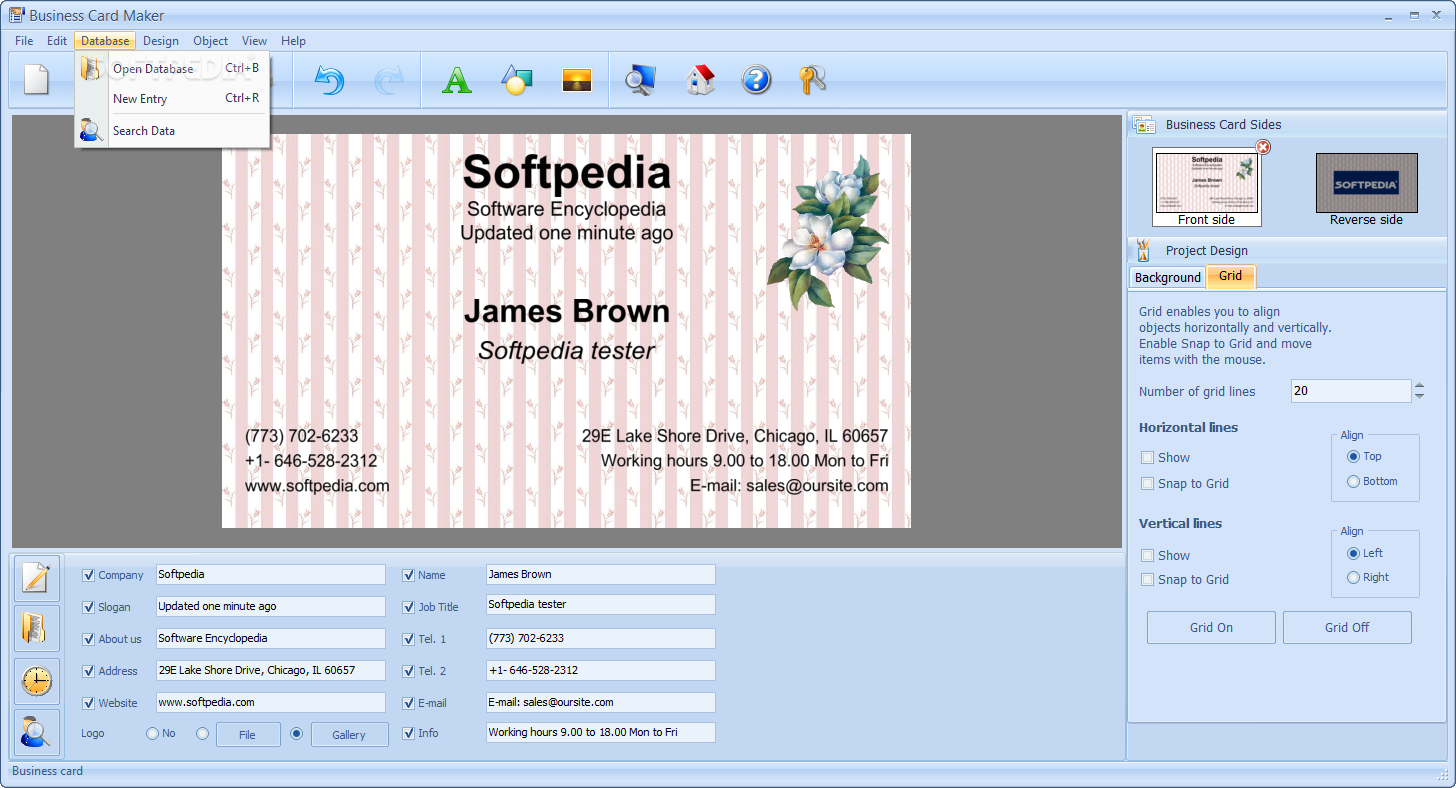Image resolution: width=1456 pixels, height=788 pixels.
Task: Click the New blank card toolbar icon
Action: pyautogui.click(x=37, y=80)
